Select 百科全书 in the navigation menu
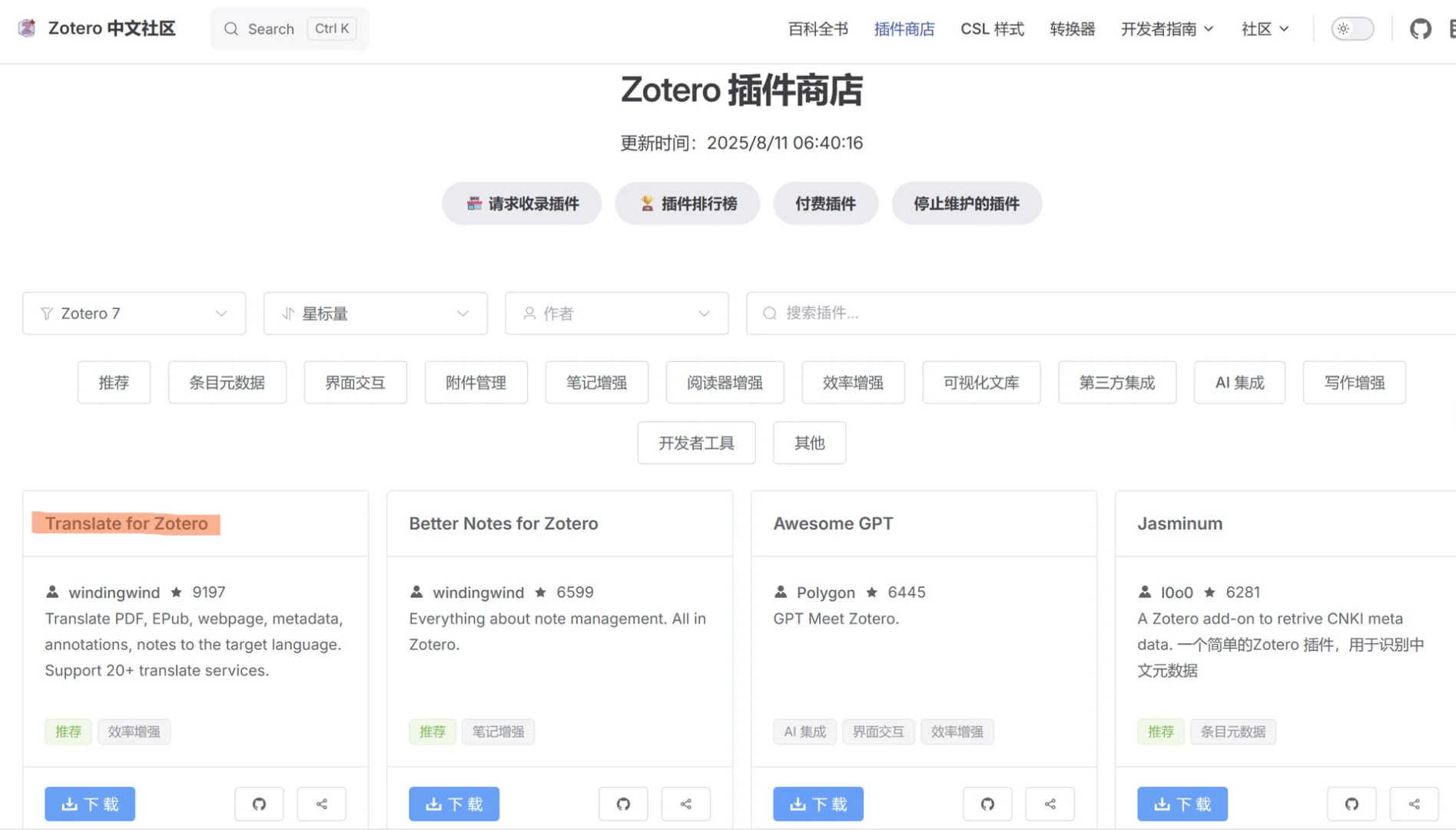This screenshot has height=830, width=1456. click(817, 28)
